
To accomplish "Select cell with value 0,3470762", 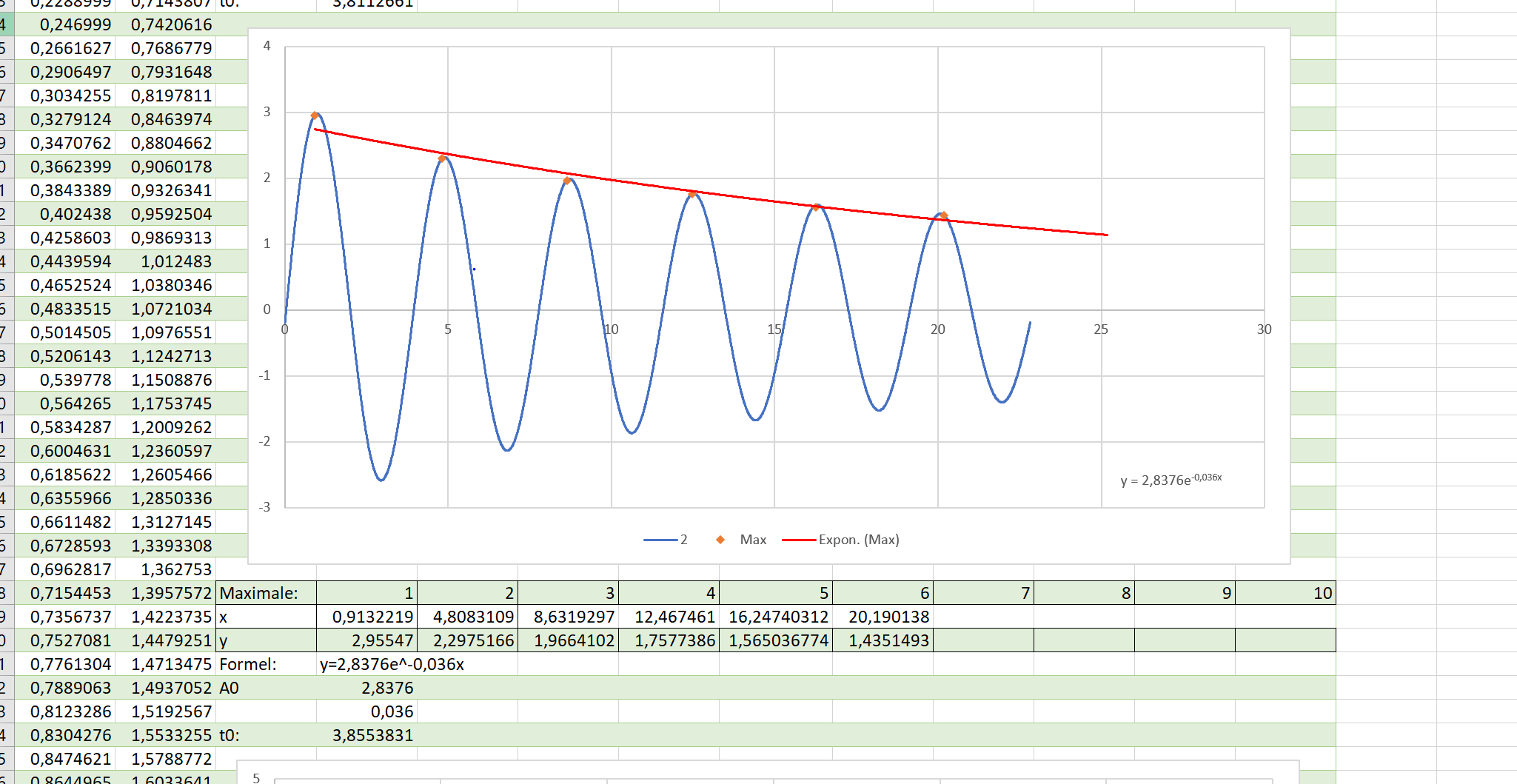I will (64, 143).
